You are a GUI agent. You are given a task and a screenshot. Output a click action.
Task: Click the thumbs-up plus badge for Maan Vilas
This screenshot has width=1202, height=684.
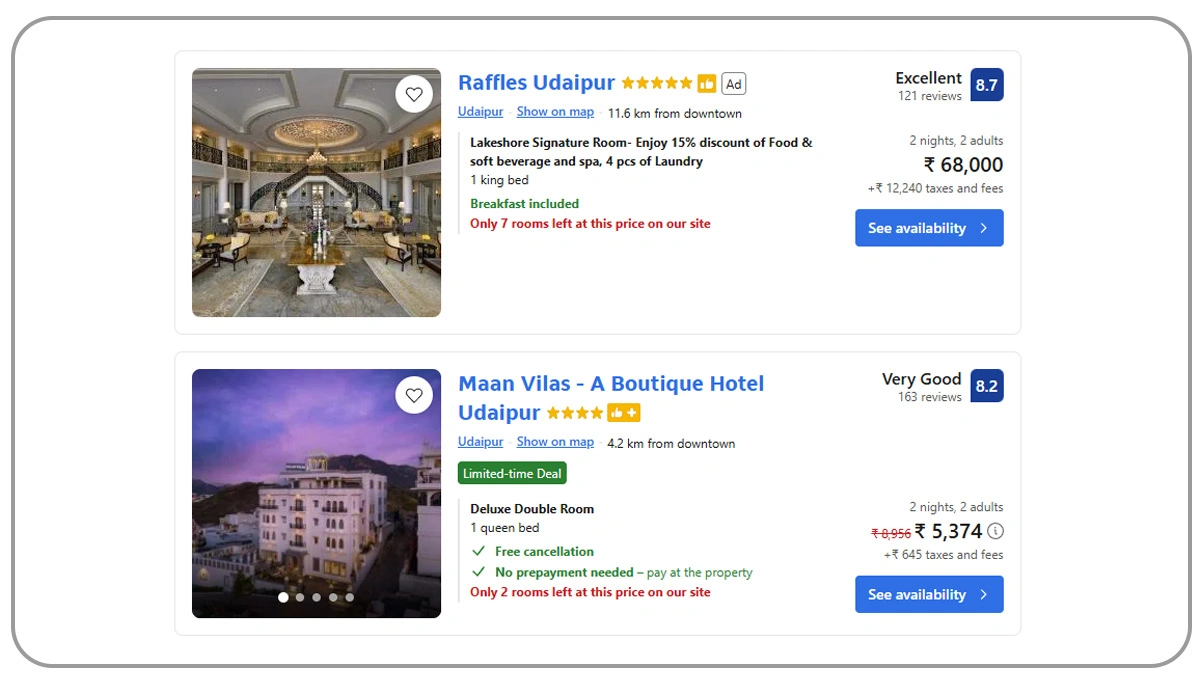pyautogui.click(x=626, y=412)
